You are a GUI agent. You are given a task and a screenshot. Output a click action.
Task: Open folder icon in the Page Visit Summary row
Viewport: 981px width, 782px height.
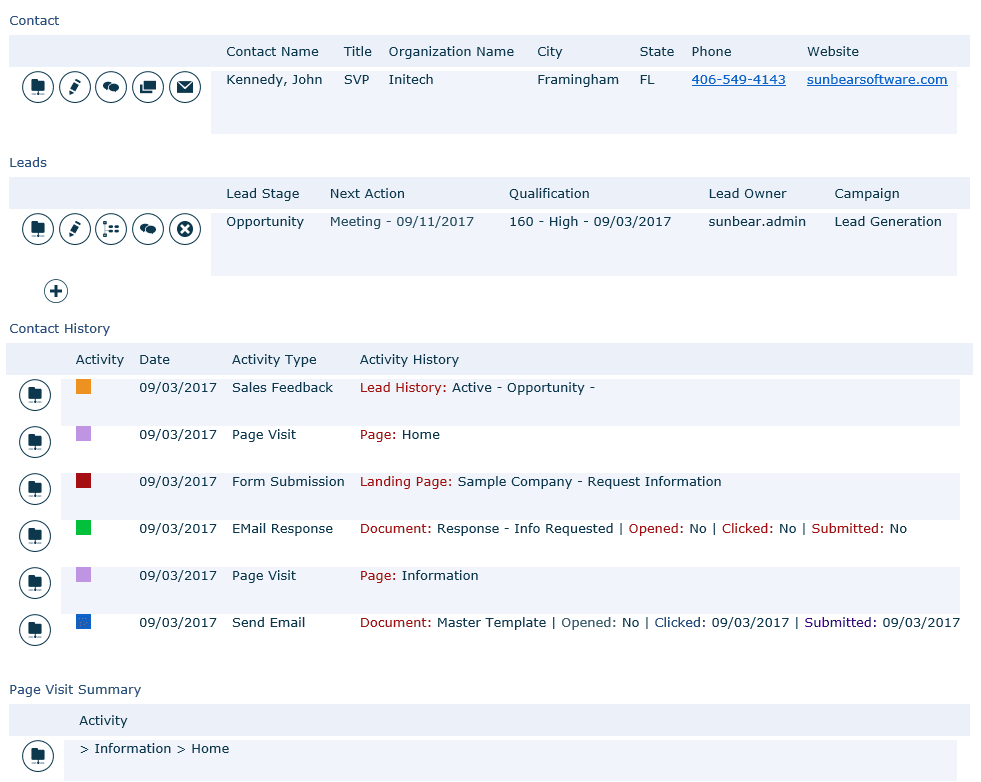38,756
